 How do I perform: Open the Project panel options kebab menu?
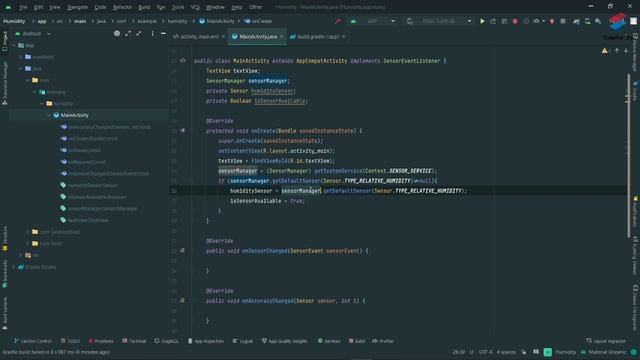(x=153, y=33)
